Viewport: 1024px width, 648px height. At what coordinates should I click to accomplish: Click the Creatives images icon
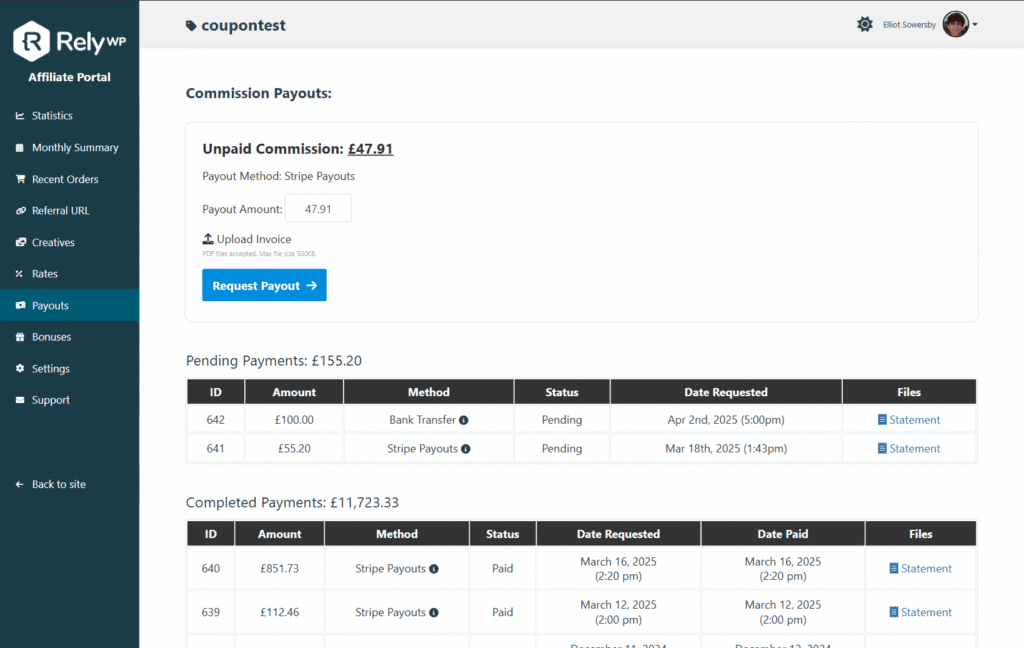pyautogui.click(x=20, y=242)
